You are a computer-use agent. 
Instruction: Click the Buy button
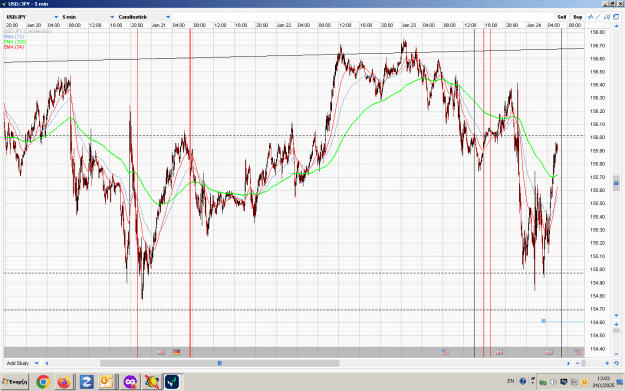coord(578,17)
